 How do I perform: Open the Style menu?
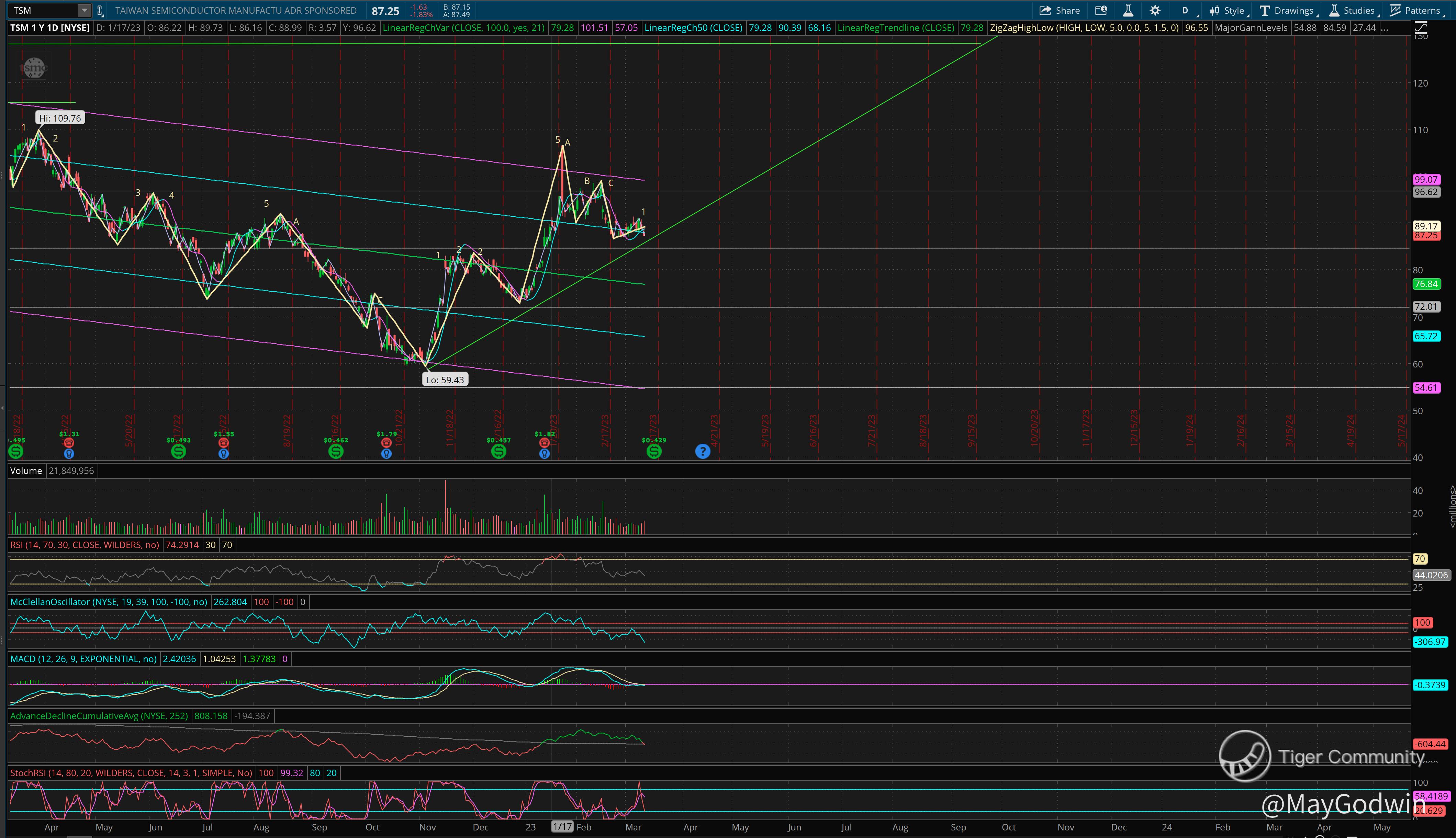tap(1228, 10)
